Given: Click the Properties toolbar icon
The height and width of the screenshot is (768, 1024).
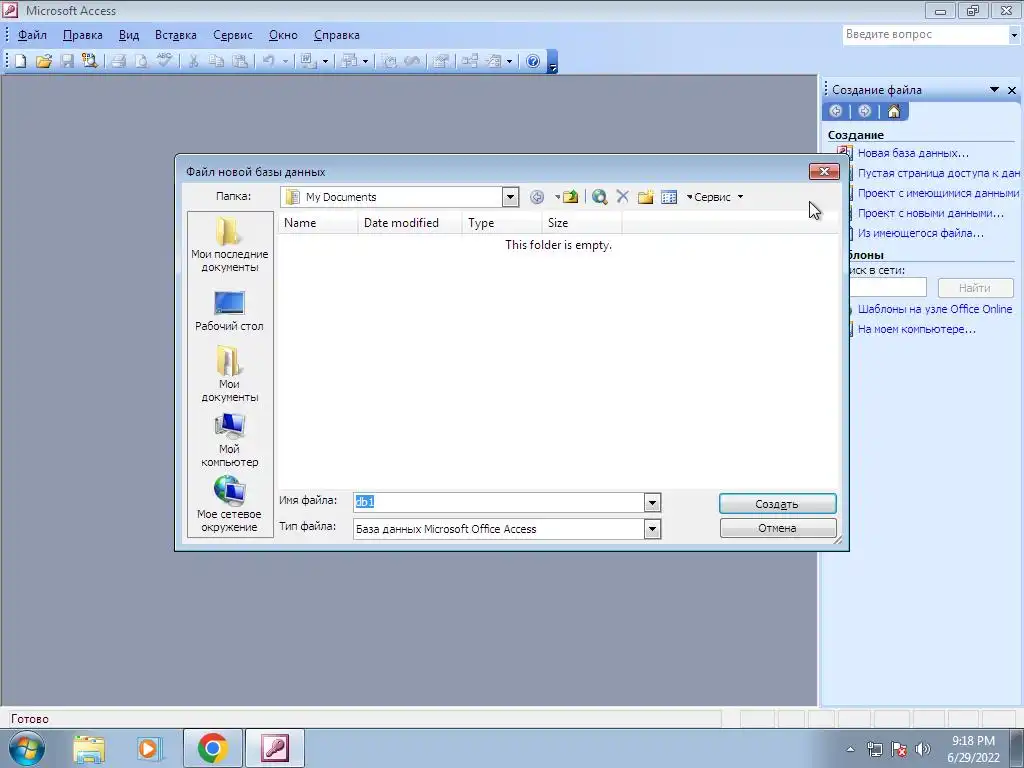Looking at the screenshot, I should coord(441,61).
